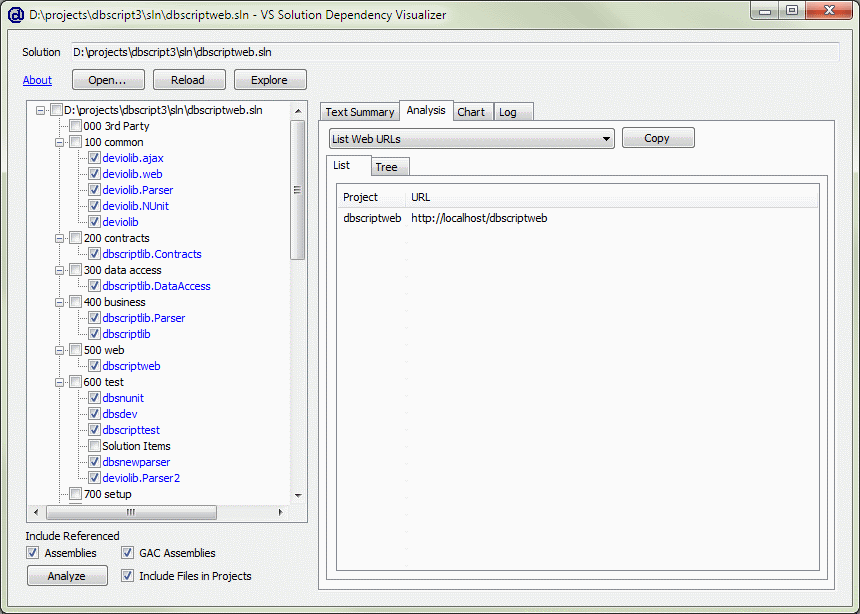Viewport: 860px width, 614px height.
Task: Collapse the 100 common folder
Action: 59,142
